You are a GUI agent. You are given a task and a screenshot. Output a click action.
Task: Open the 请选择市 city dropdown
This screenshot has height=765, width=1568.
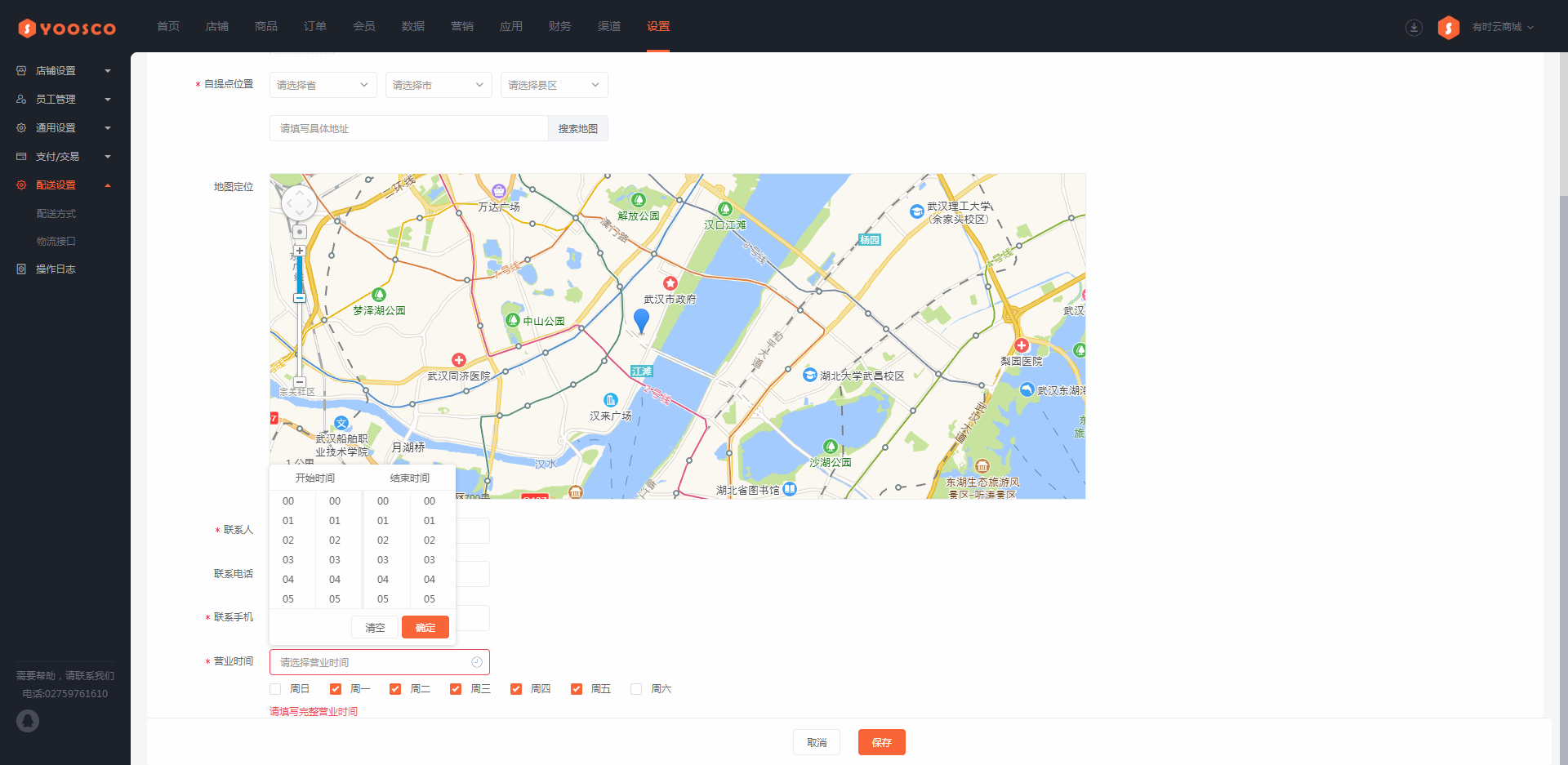(439, 85)
